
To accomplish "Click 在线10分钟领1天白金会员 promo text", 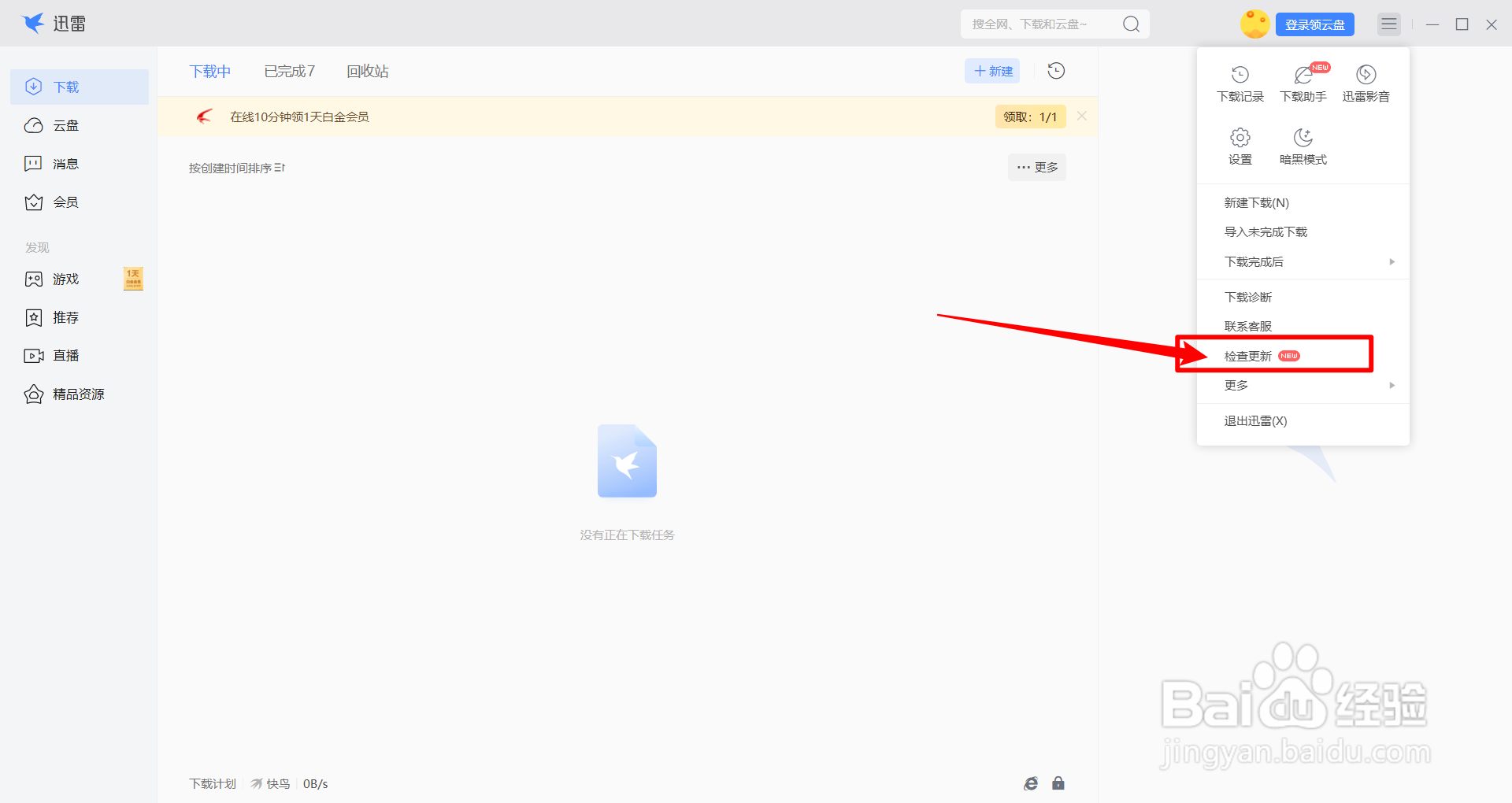I will pyautogui.click(x=299, y=117).
